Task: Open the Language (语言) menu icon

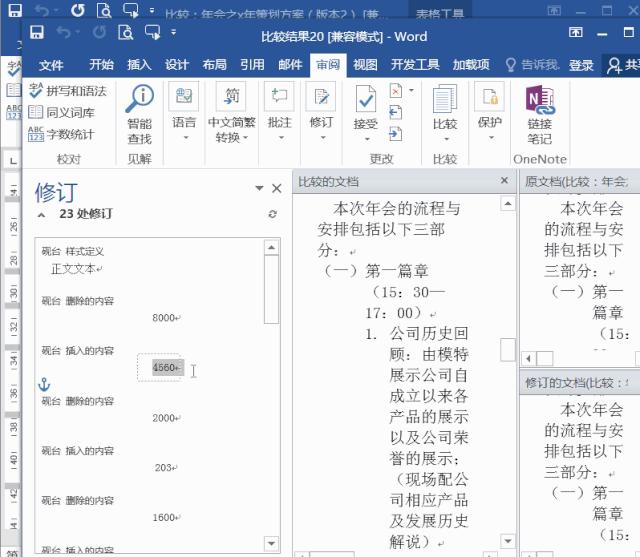Action: [x=184, y=96]
